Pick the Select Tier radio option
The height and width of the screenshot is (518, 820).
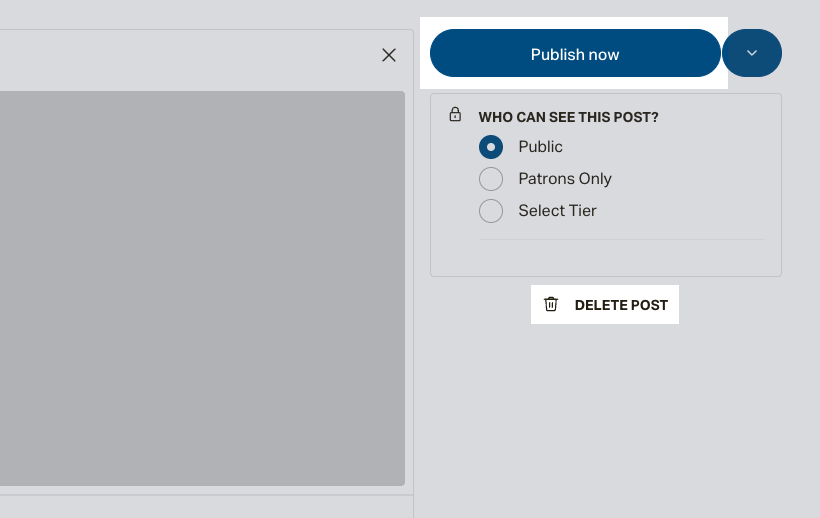[491, 211]
